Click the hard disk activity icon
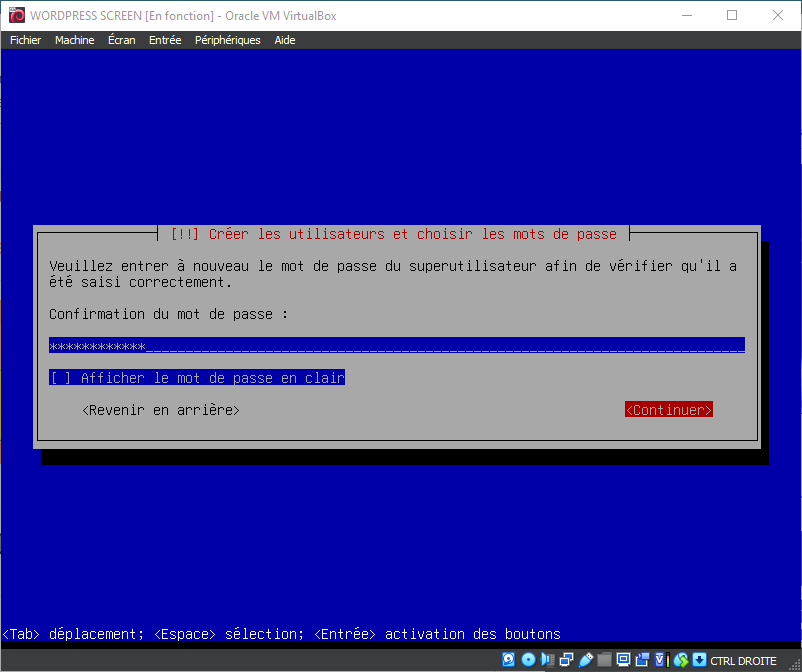 coord(509,660)
